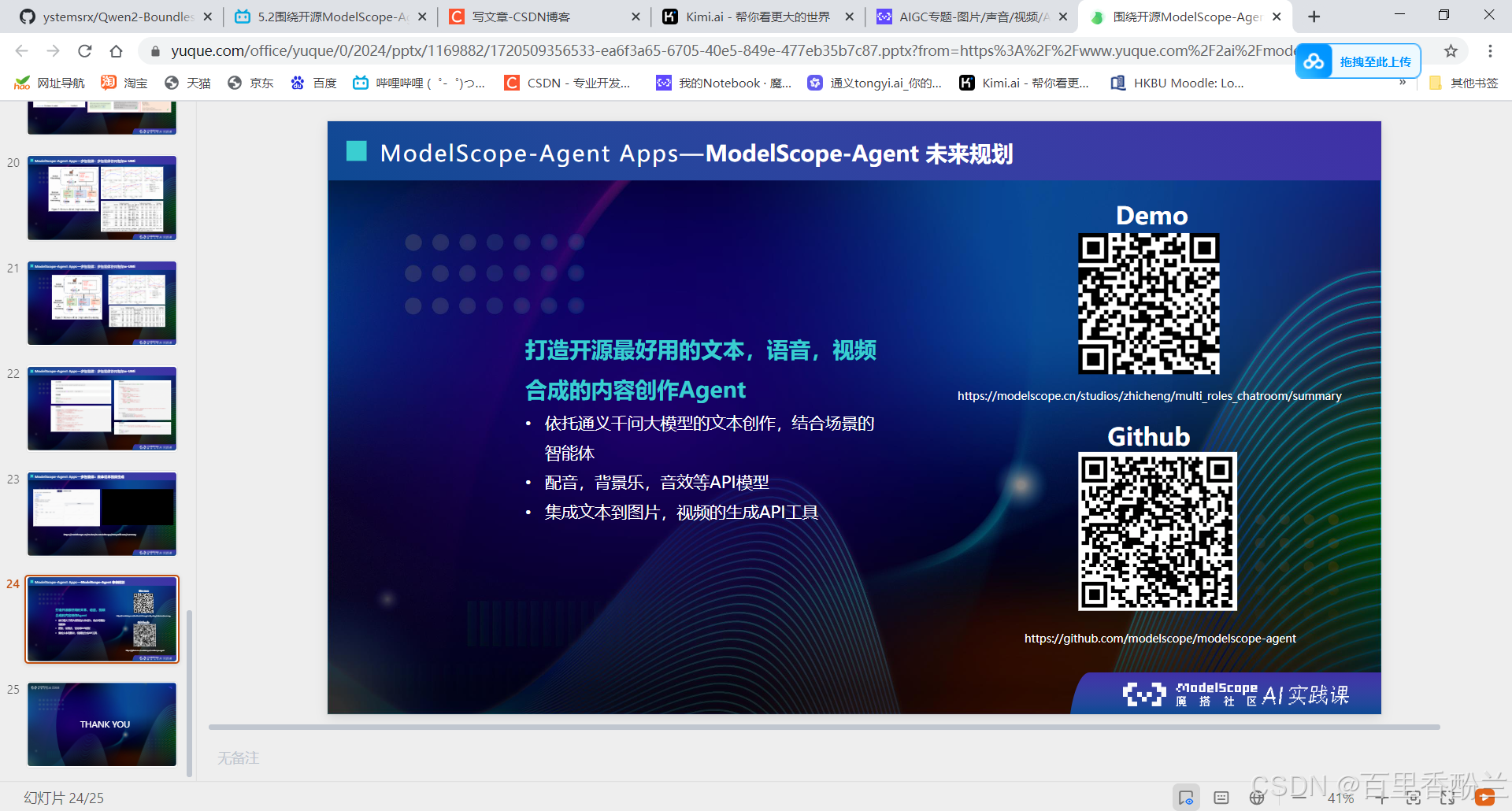Click the github.com modelscope-agent URL on slide
The width and height of the screenshot is (1512, 811).
coord(1159,639)
